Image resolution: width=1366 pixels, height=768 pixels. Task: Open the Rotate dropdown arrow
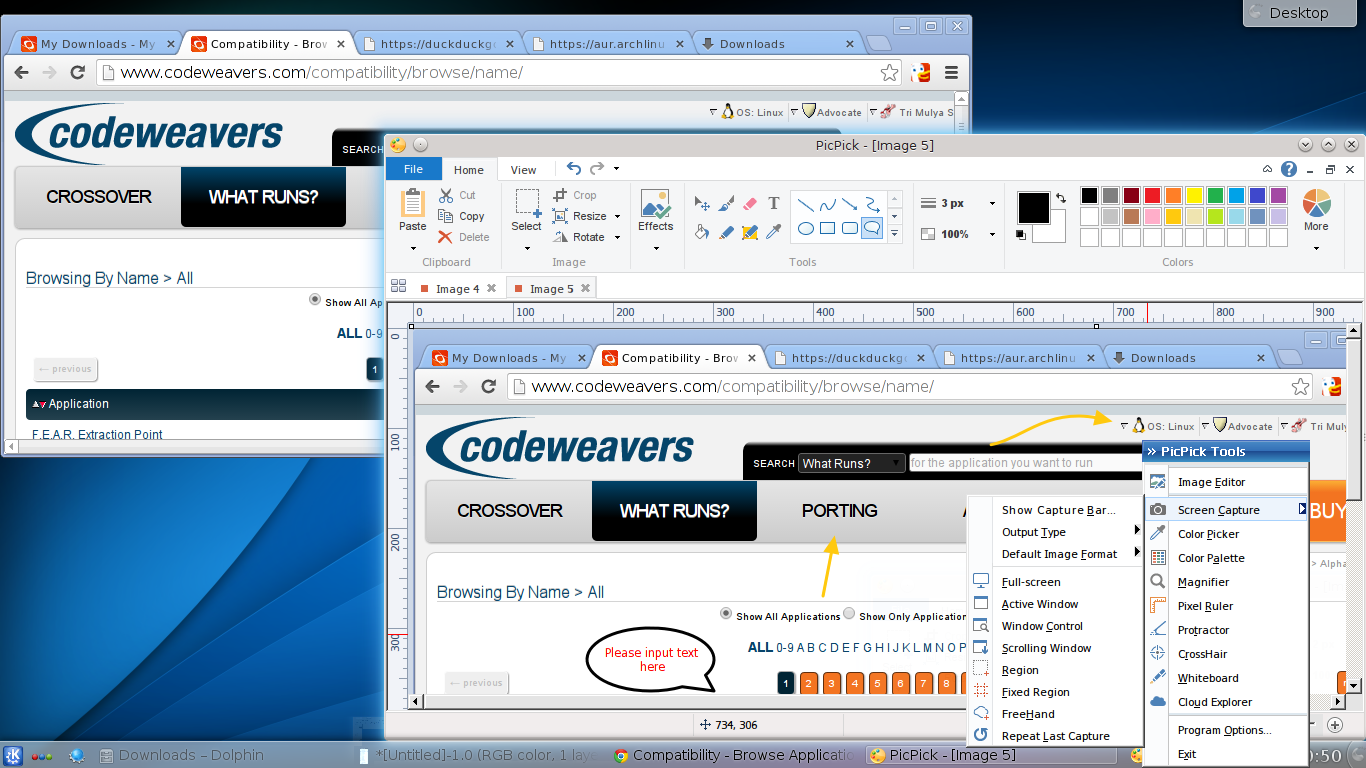point(617,237)
